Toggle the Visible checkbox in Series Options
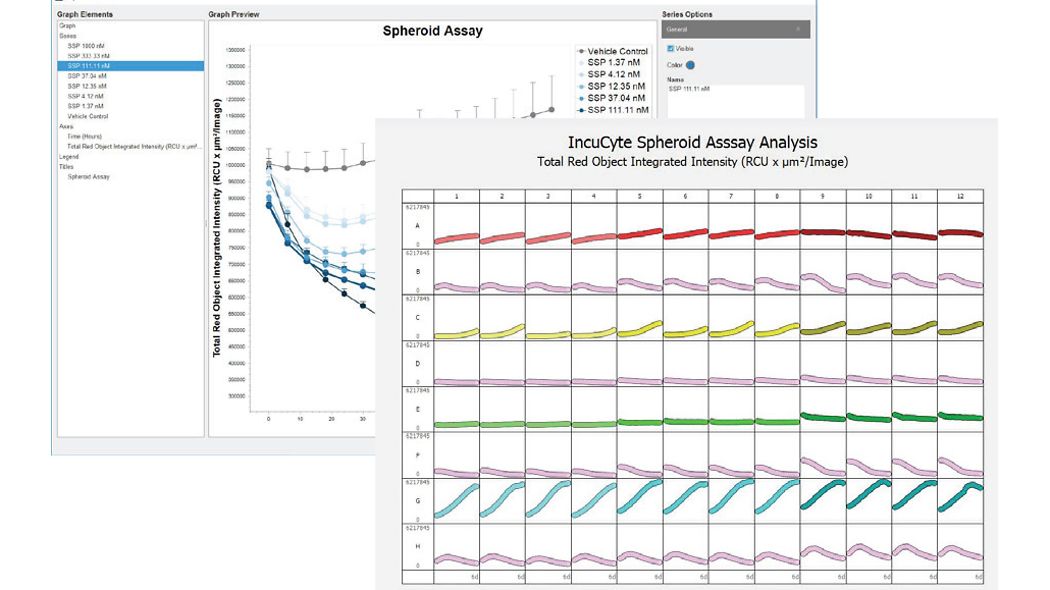Screen dimensions: 1050x590 click(670, 49)
